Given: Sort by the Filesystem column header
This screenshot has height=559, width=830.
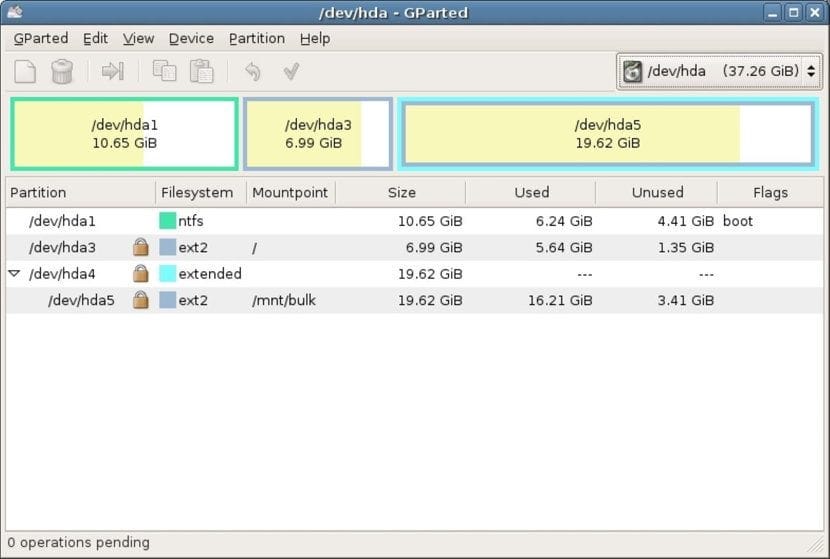Looking at the screenshot, I should click(x=201, y=193).
